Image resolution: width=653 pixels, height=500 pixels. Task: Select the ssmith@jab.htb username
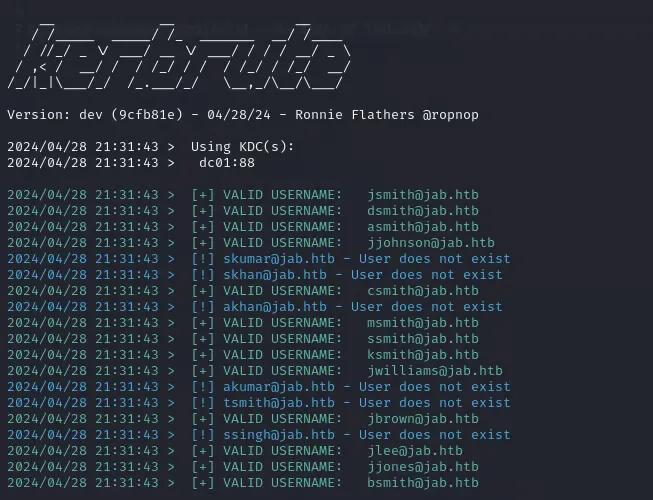coord(423,339)
